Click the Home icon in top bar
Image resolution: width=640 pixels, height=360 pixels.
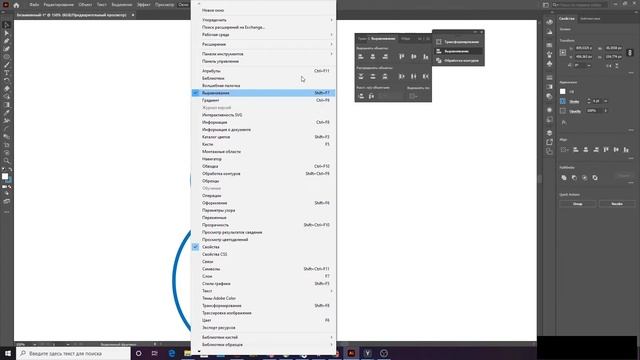pos(16,5)
